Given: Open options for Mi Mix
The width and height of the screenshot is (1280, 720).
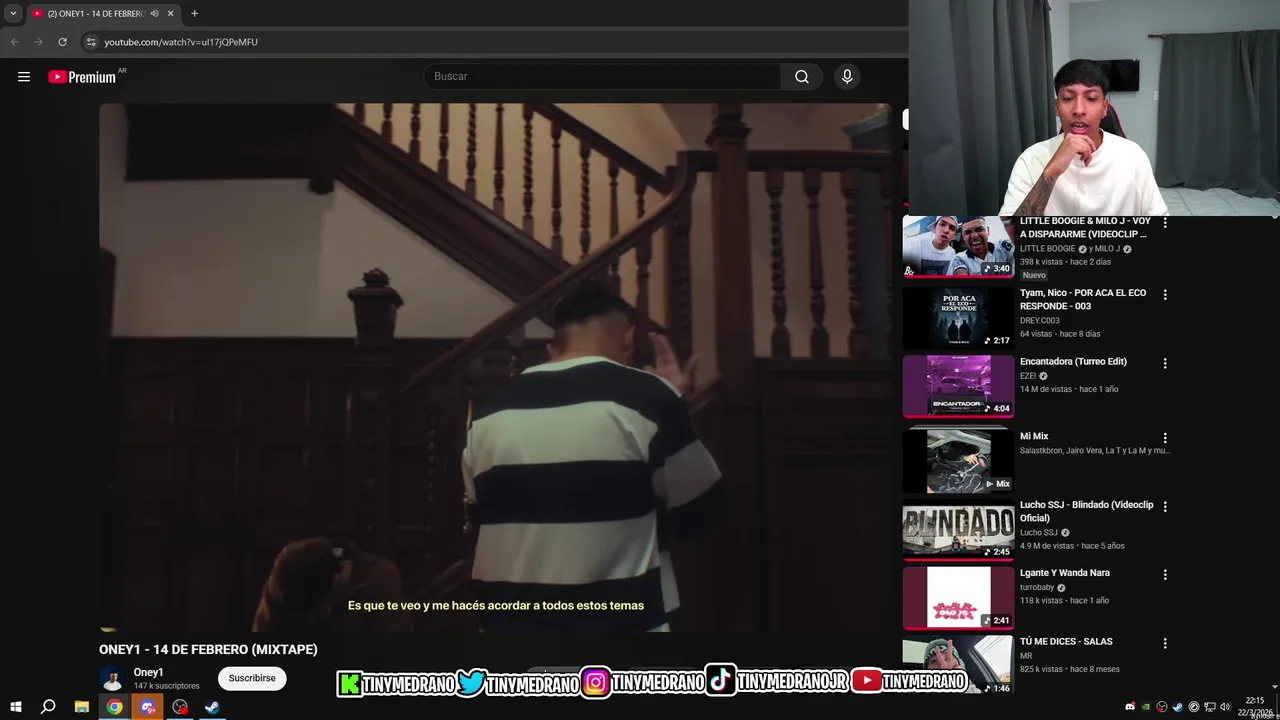Looking at the screenshot, I should [1165, 438].
